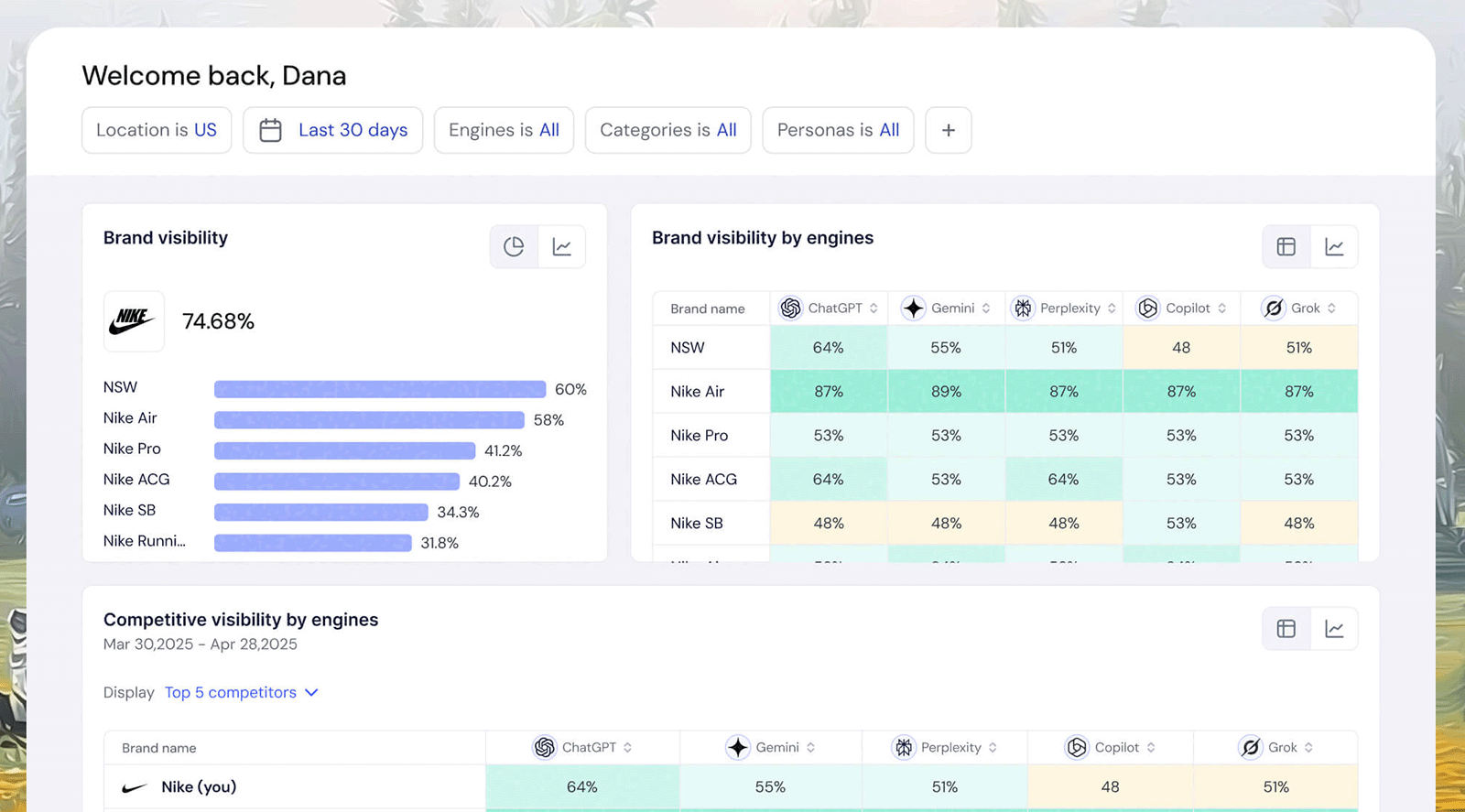1465x812 pixels.
Task: Click Copilot logo in Competitive visibility table
Action: pyautogui.click(x=1077, y=748)
